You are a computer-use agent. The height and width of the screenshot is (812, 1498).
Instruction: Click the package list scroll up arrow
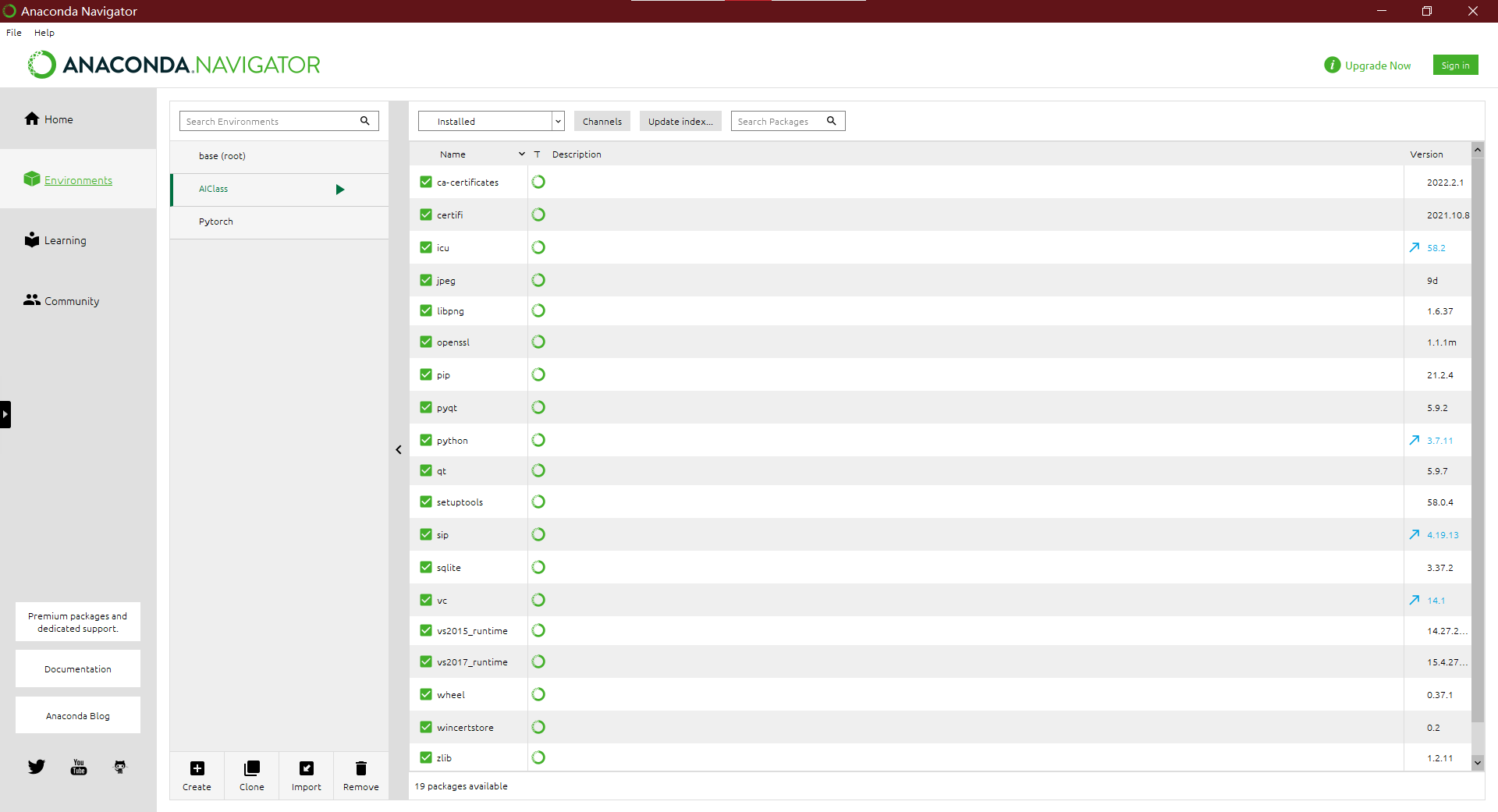(x=1478, y=150)
